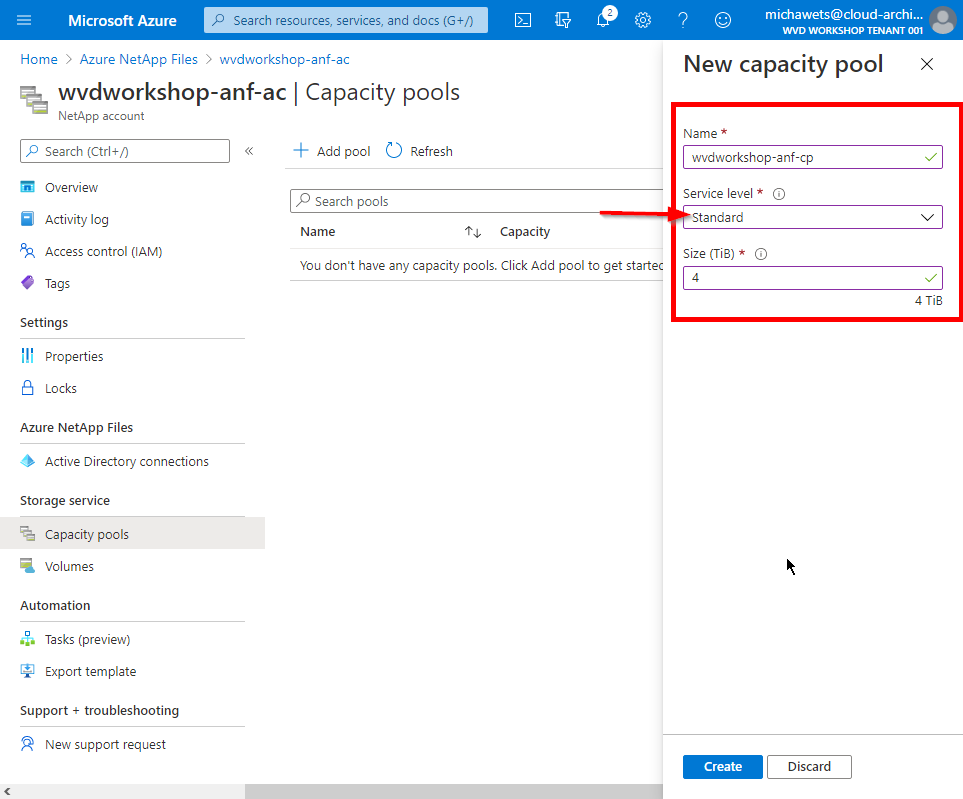Show Size (TiB) info tooltip icon

tap(761, 254)
